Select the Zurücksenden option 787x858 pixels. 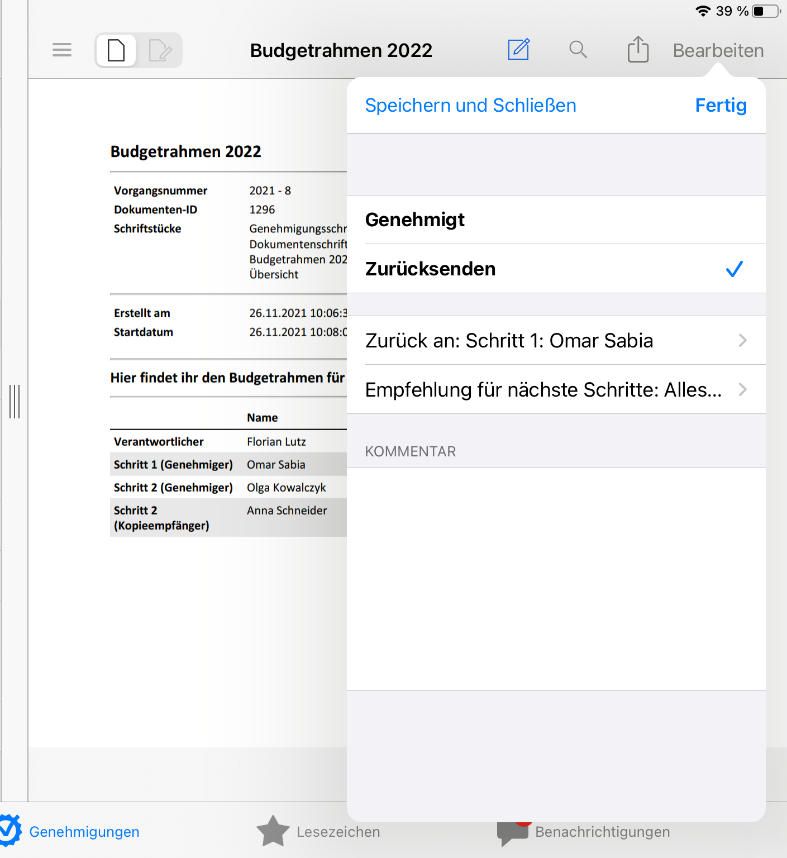coord(555,269)
